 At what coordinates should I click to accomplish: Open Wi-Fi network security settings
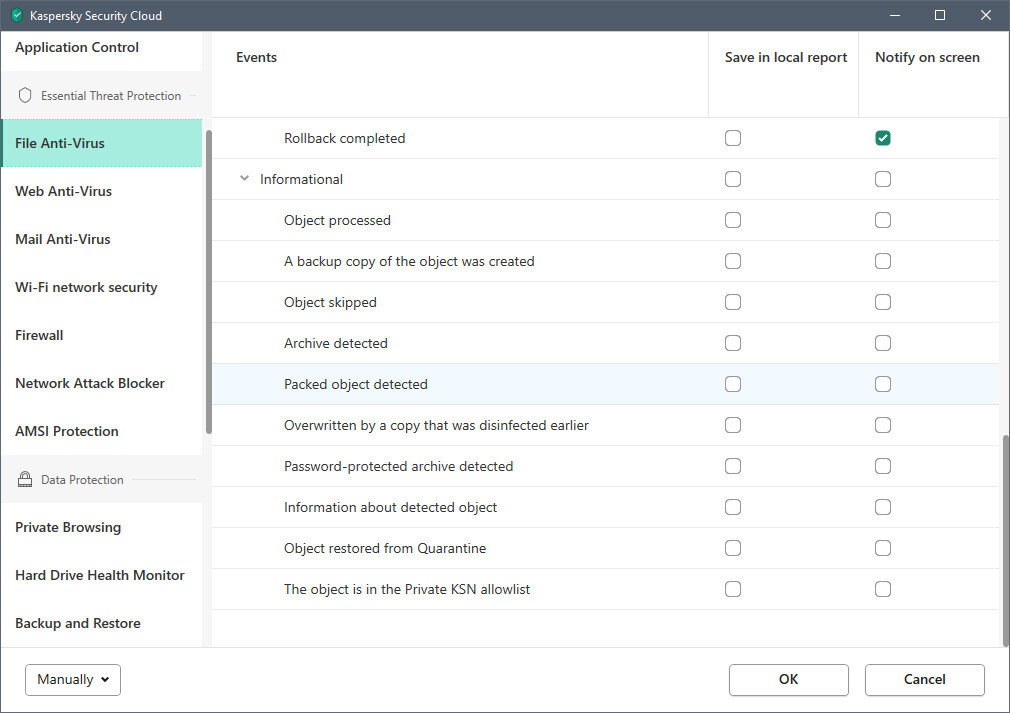tap(101, 287)
